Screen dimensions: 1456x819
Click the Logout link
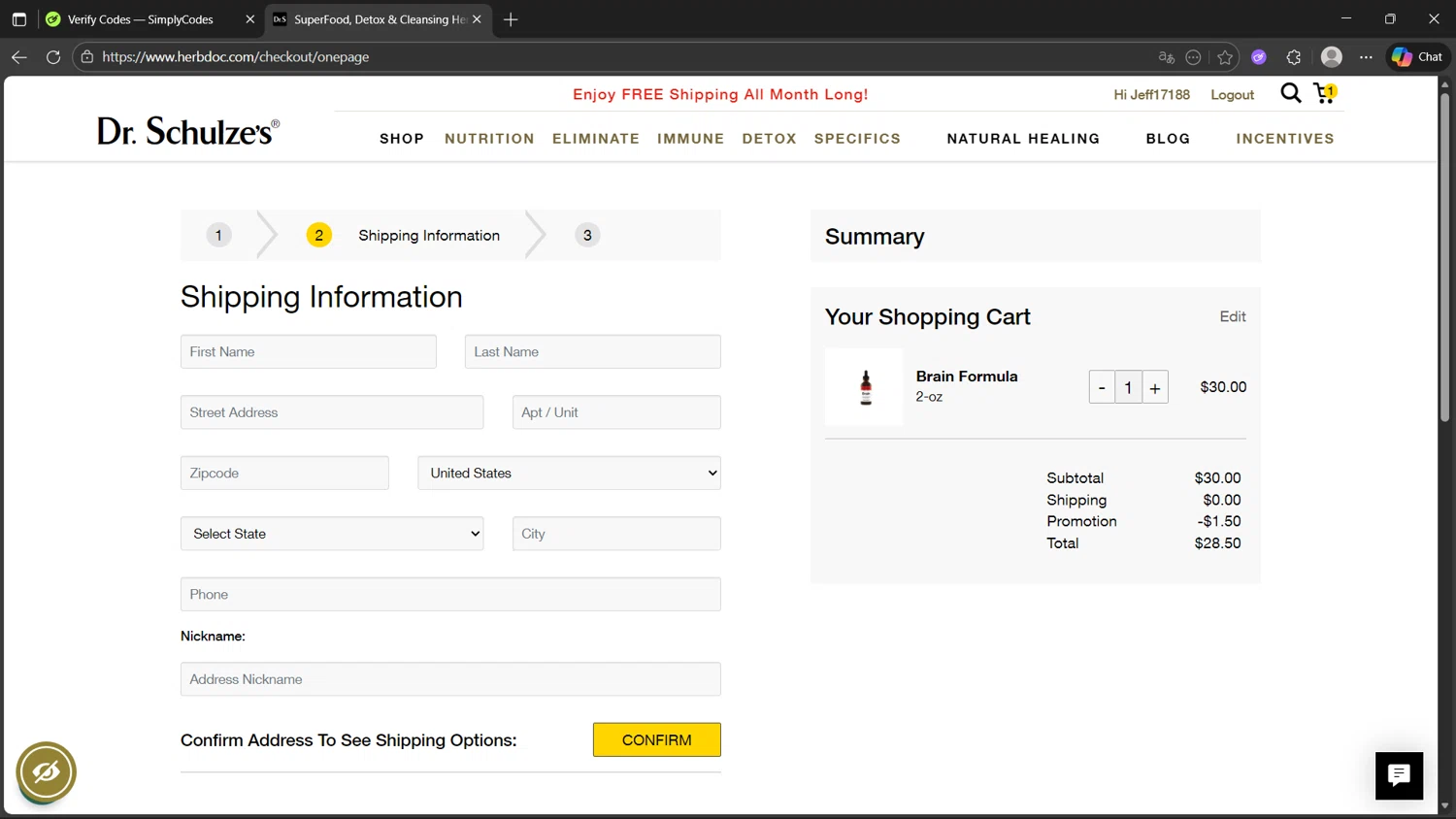click(1232, 95)
